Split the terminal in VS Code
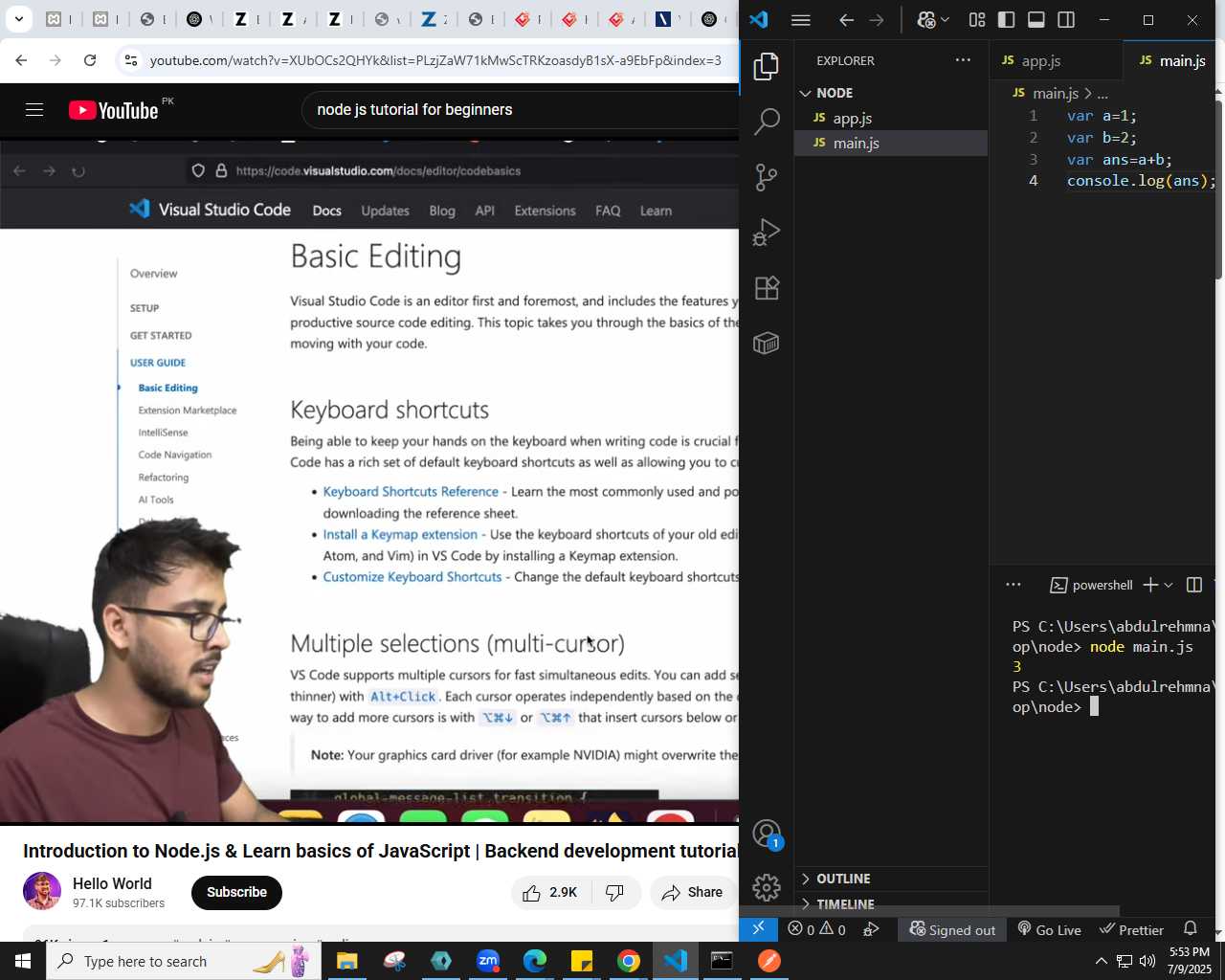This screenshot has height=980, width=1225. point(1194,585)
